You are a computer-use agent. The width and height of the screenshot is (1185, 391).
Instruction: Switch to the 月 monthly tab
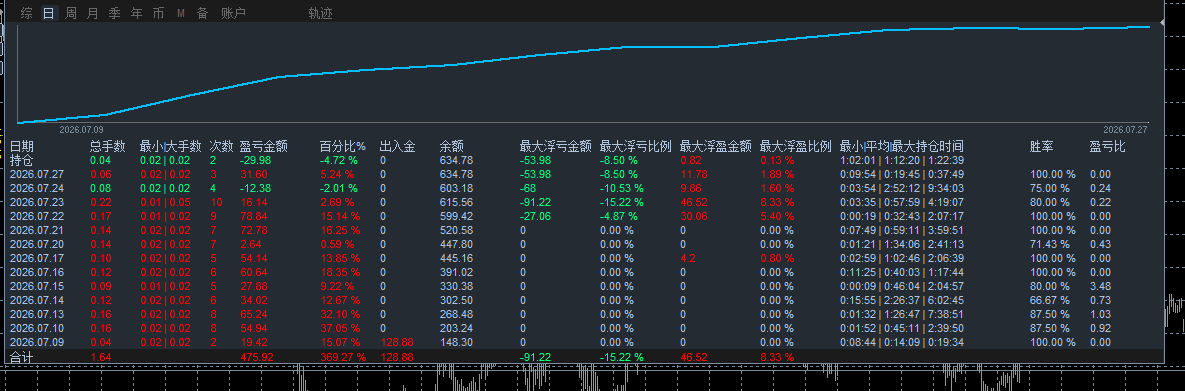tap(92, 14)
